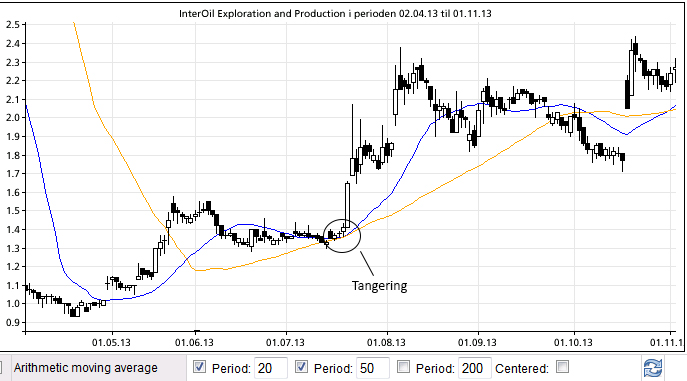Click the chart title InterOil Exploration and Production
Viewport: 687px width, 381px height.
coord(335,14)
